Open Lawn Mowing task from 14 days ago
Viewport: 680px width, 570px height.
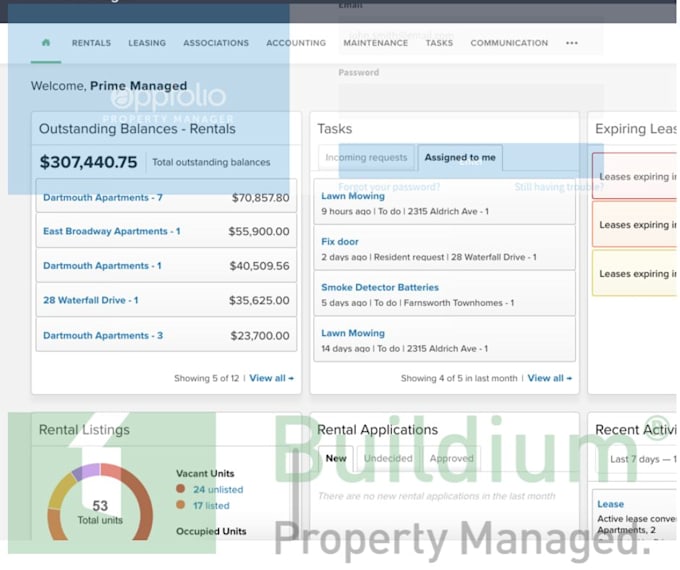(353, 333)
